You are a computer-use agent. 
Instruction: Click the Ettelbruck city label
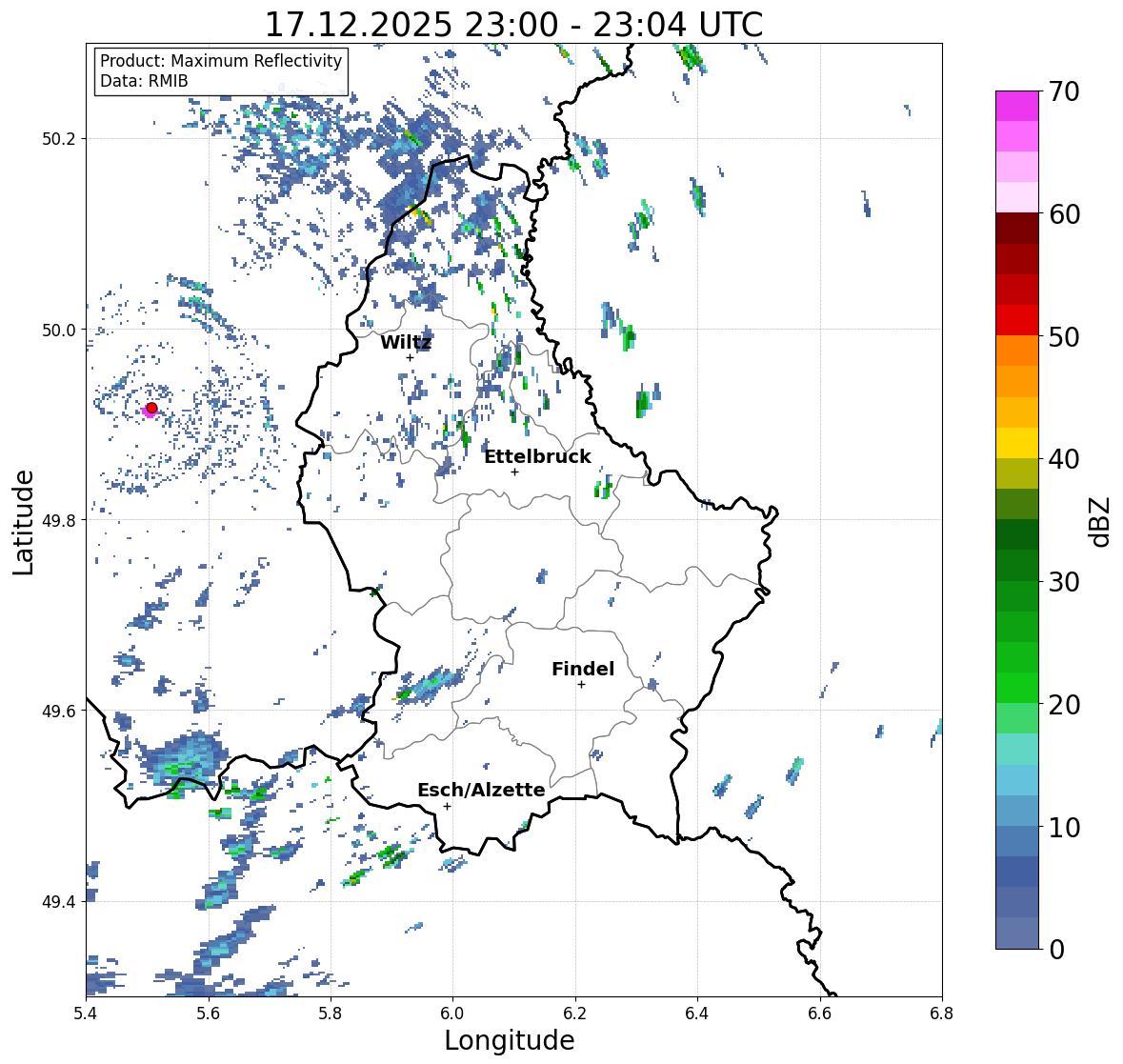(x=537, y=456)
